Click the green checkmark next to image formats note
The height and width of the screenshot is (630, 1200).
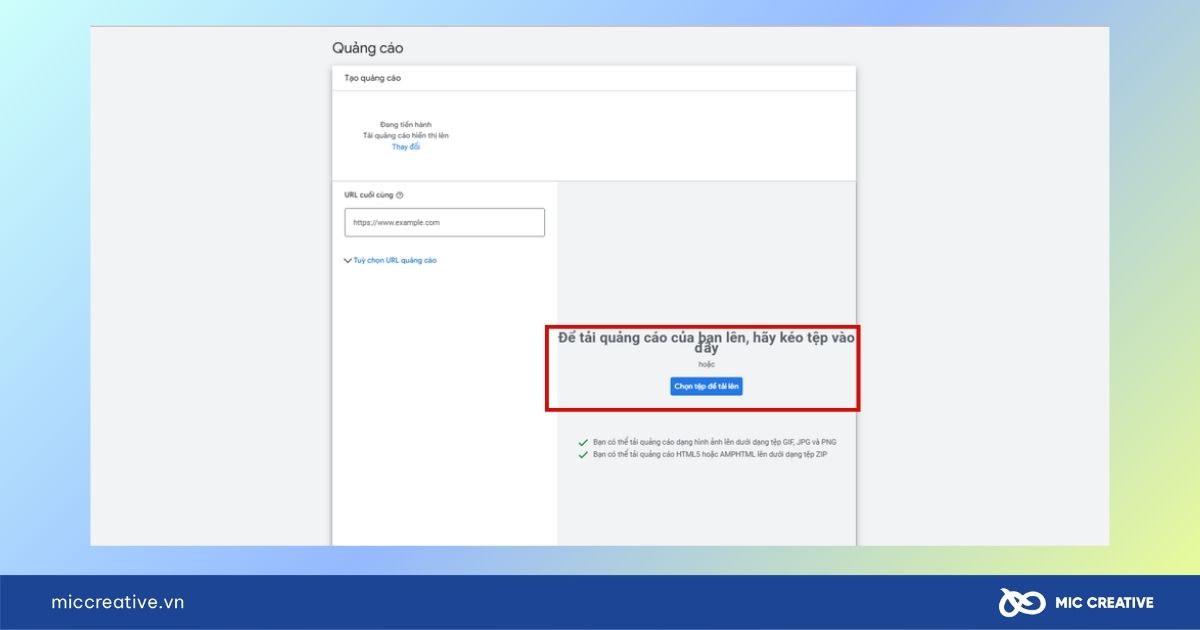tap(583, 441)
